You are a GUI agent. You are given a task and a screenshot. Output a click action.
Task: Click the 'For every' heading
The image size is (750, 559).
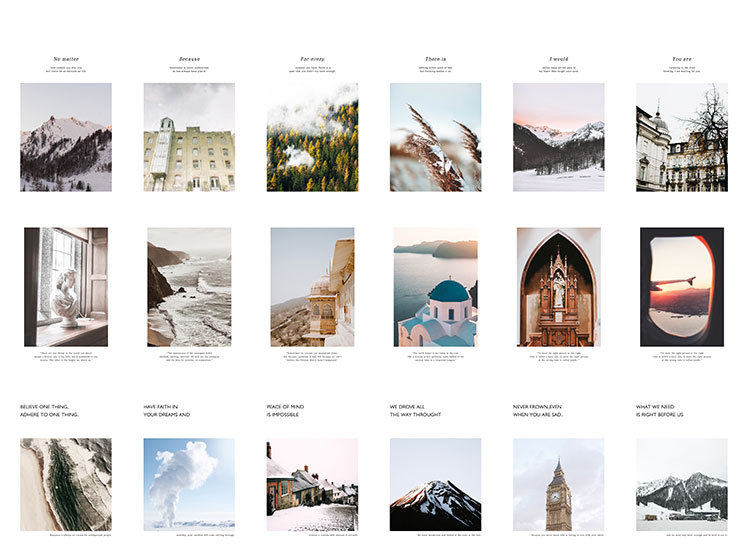coord(312,59)
